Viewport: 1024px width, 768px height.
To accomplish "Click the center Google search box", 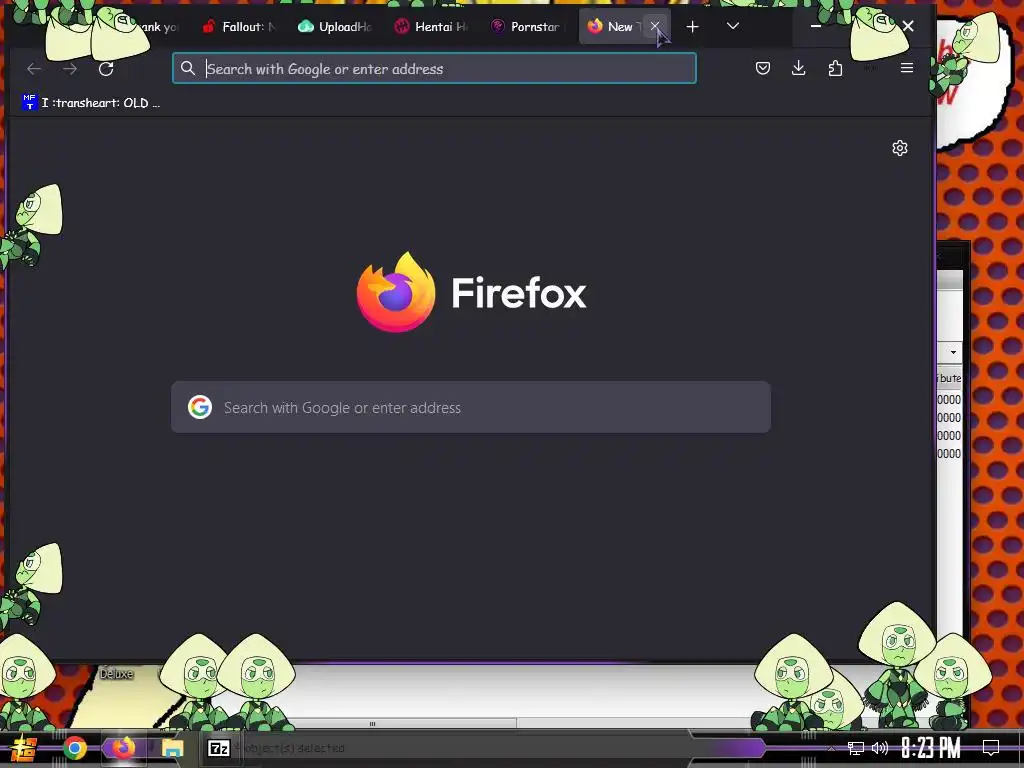I will pos(471,407).
